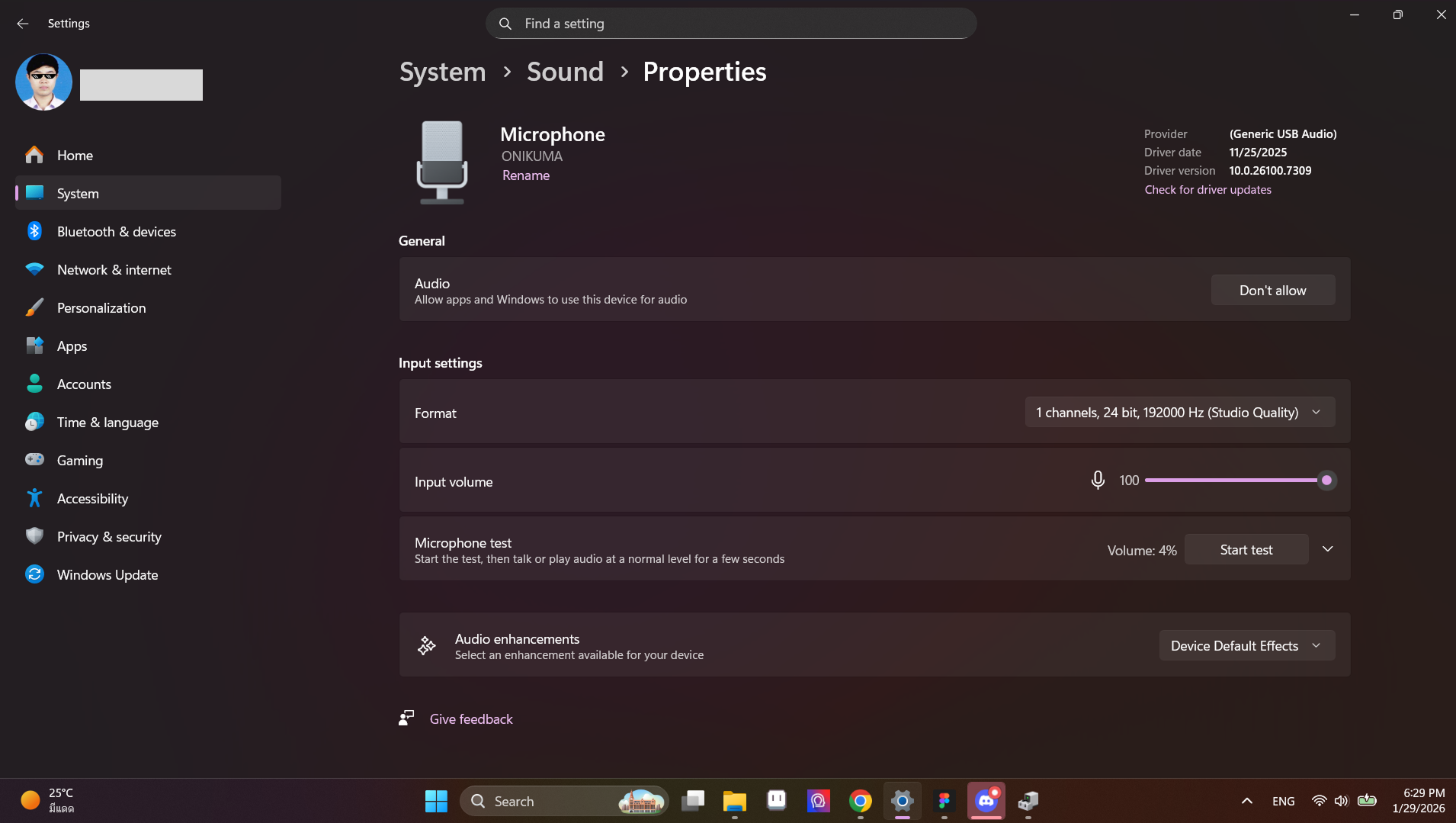Image resolution: width=1456 pixels, height=823 pixels.
Task: Go to Privacy & security section
Action: [109, 536]
